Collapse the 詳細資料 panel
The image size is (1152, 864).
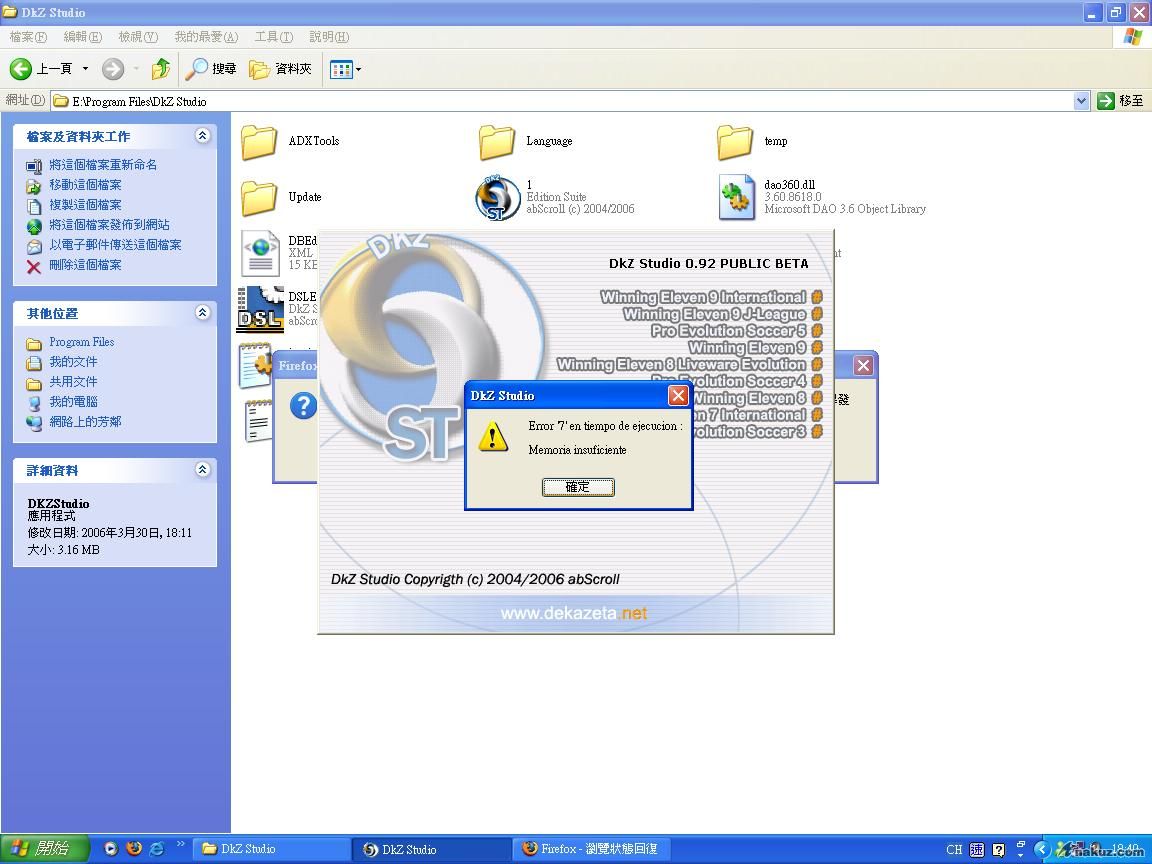point(202,470)
